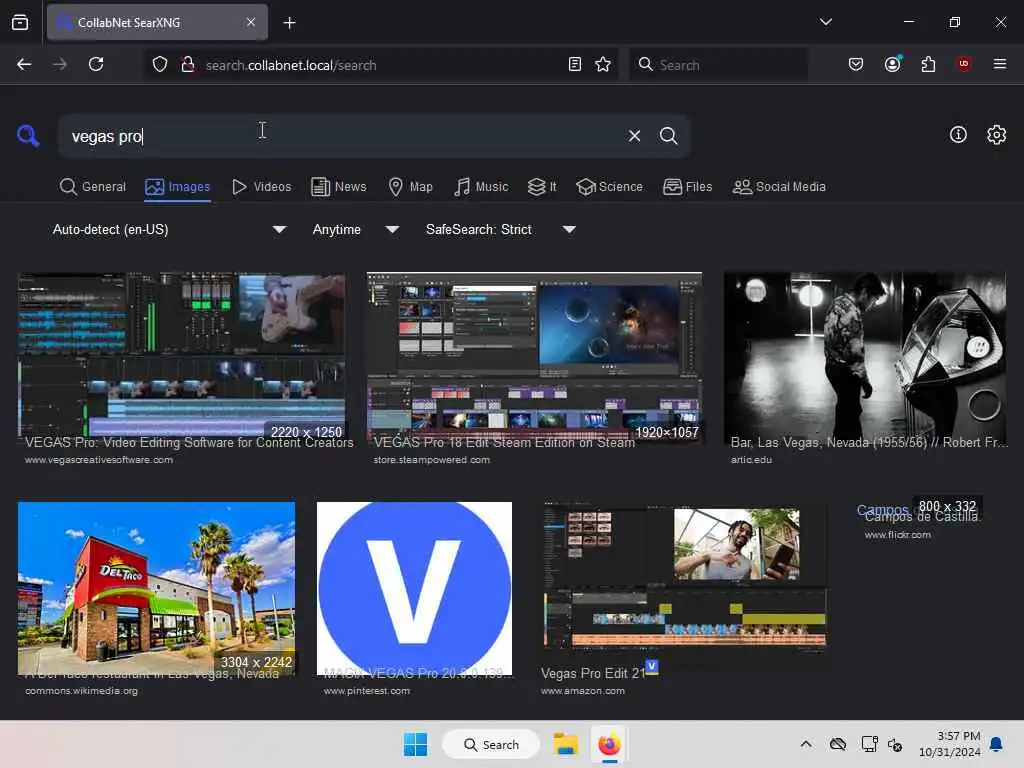Switch to the Files search tab
The image size is (1024, 768).
(687, 187)
